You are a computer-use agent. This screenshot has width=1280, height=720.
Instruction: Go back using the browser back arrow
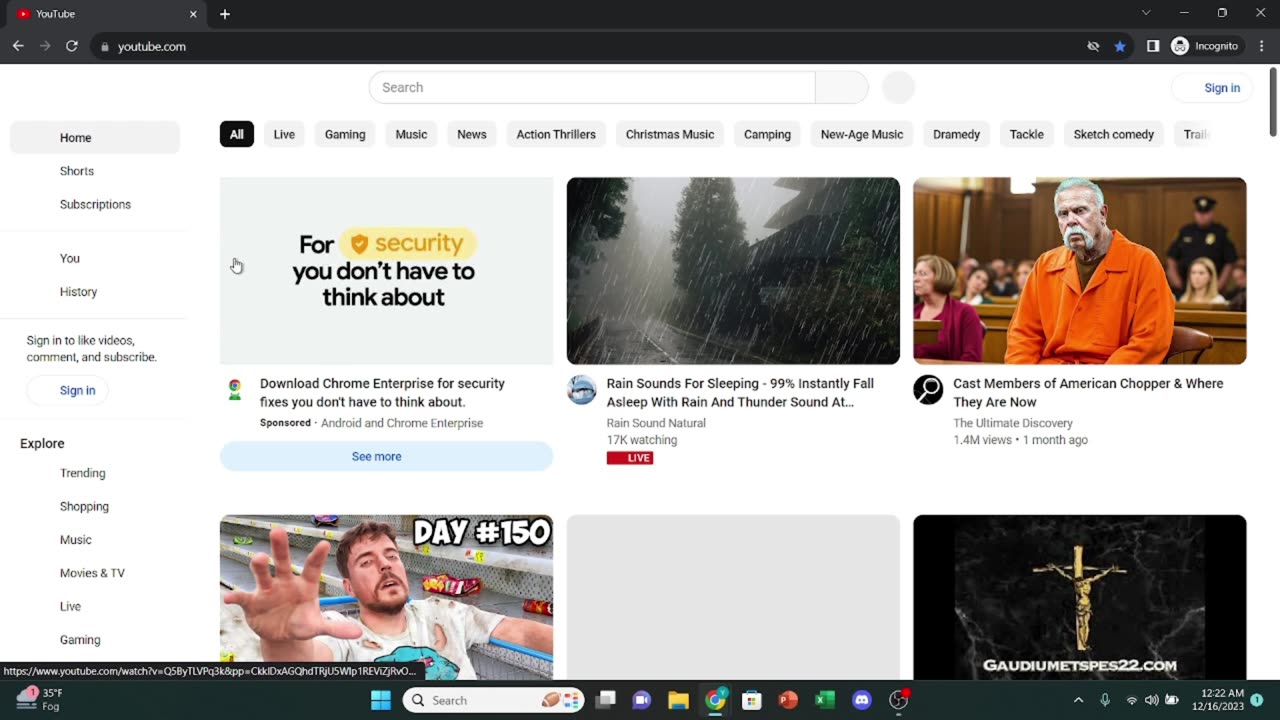pyautogui.click(x=18, y=46)
